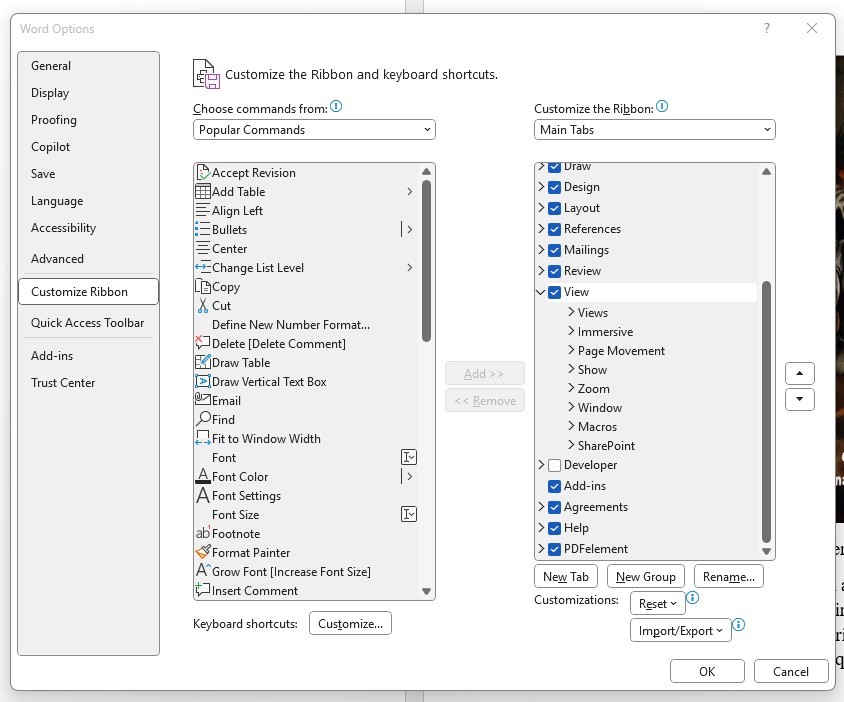
Task: Click the Find magnifier icon
Action: click(x=203, y=419)
